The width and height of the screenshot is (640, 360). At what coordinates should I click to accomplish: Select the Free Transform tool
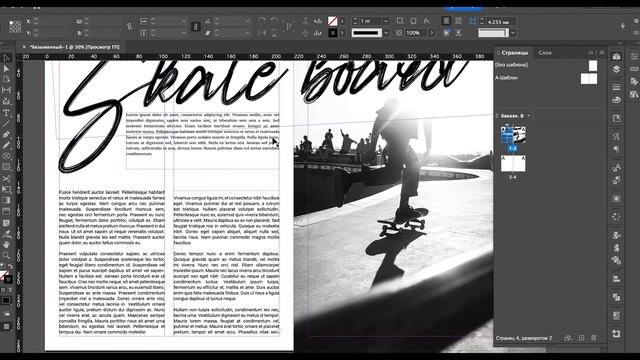[x=6, y=189]
